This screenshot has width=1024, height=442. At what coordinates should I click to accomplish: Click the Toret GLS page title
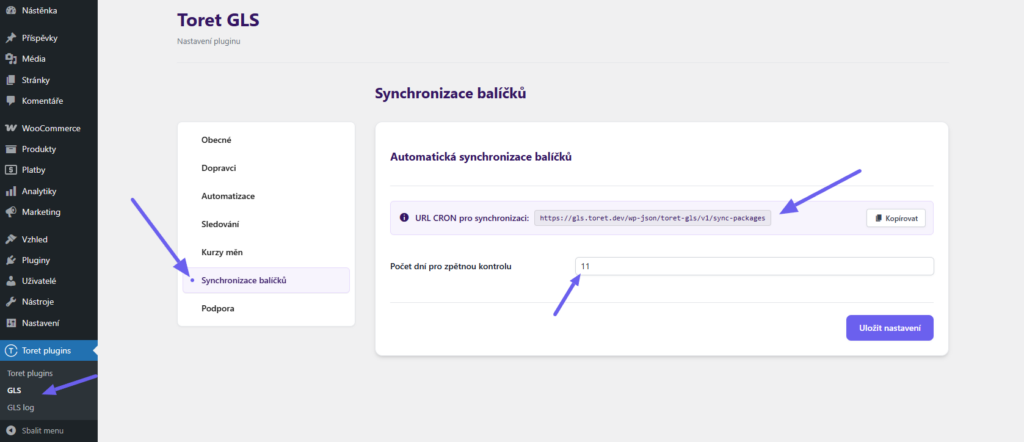218,20
